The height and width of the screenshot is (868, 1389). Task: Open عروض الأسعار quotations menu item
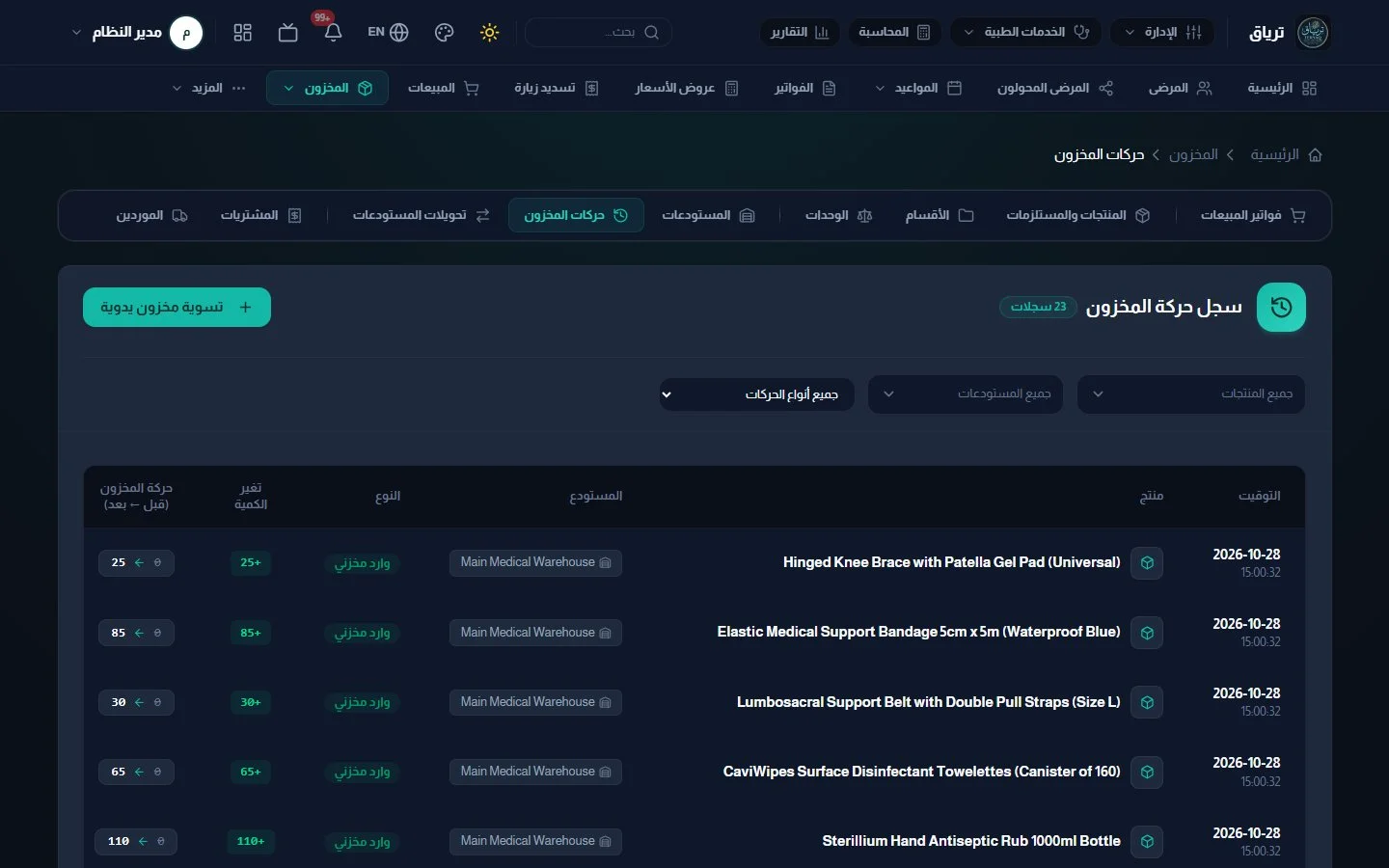[x=687, y=88]
